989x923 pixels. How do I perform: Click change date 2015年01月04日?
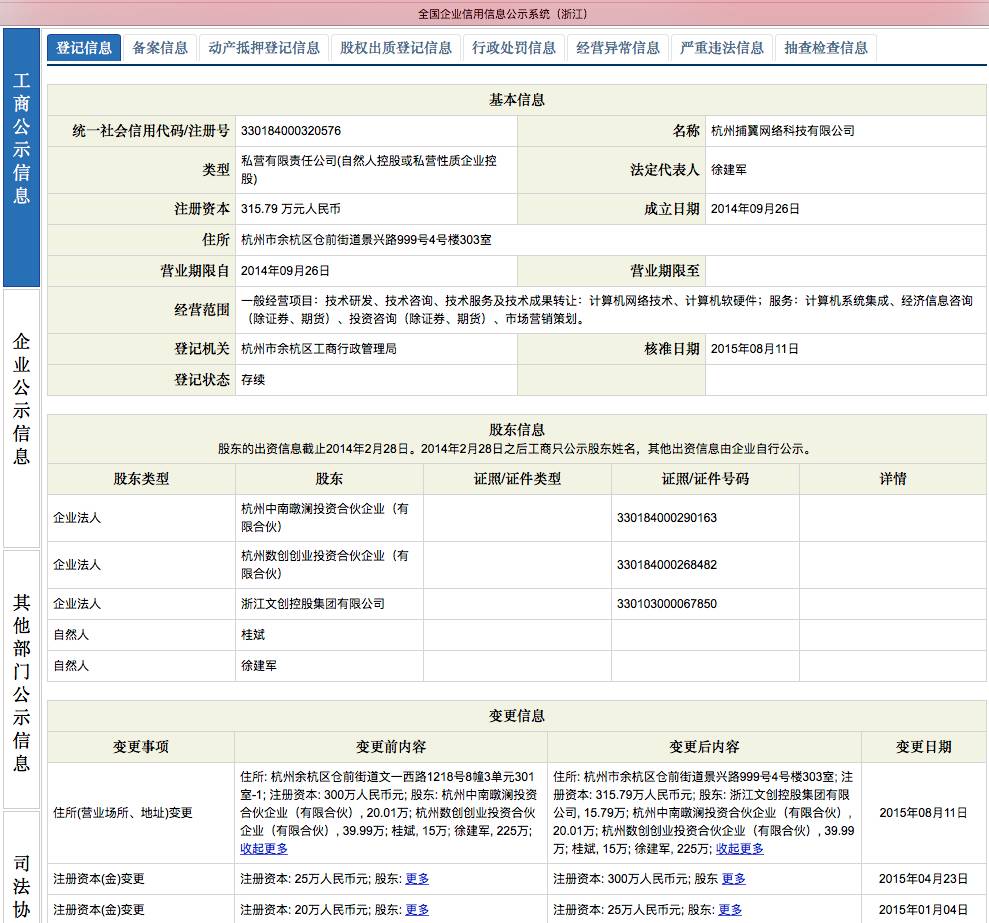point(923,910)
